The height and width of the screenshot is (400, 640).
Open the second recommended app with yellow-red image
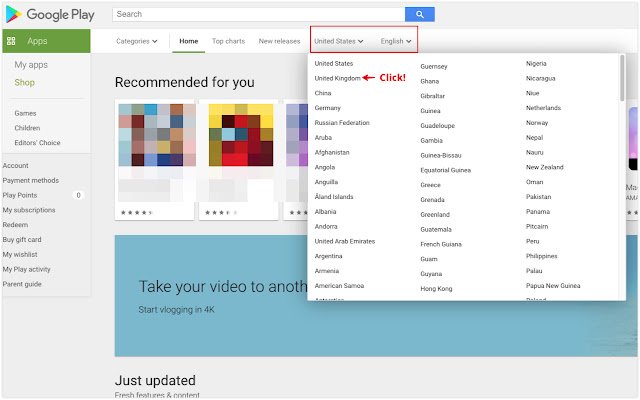(x=241, y=135)
